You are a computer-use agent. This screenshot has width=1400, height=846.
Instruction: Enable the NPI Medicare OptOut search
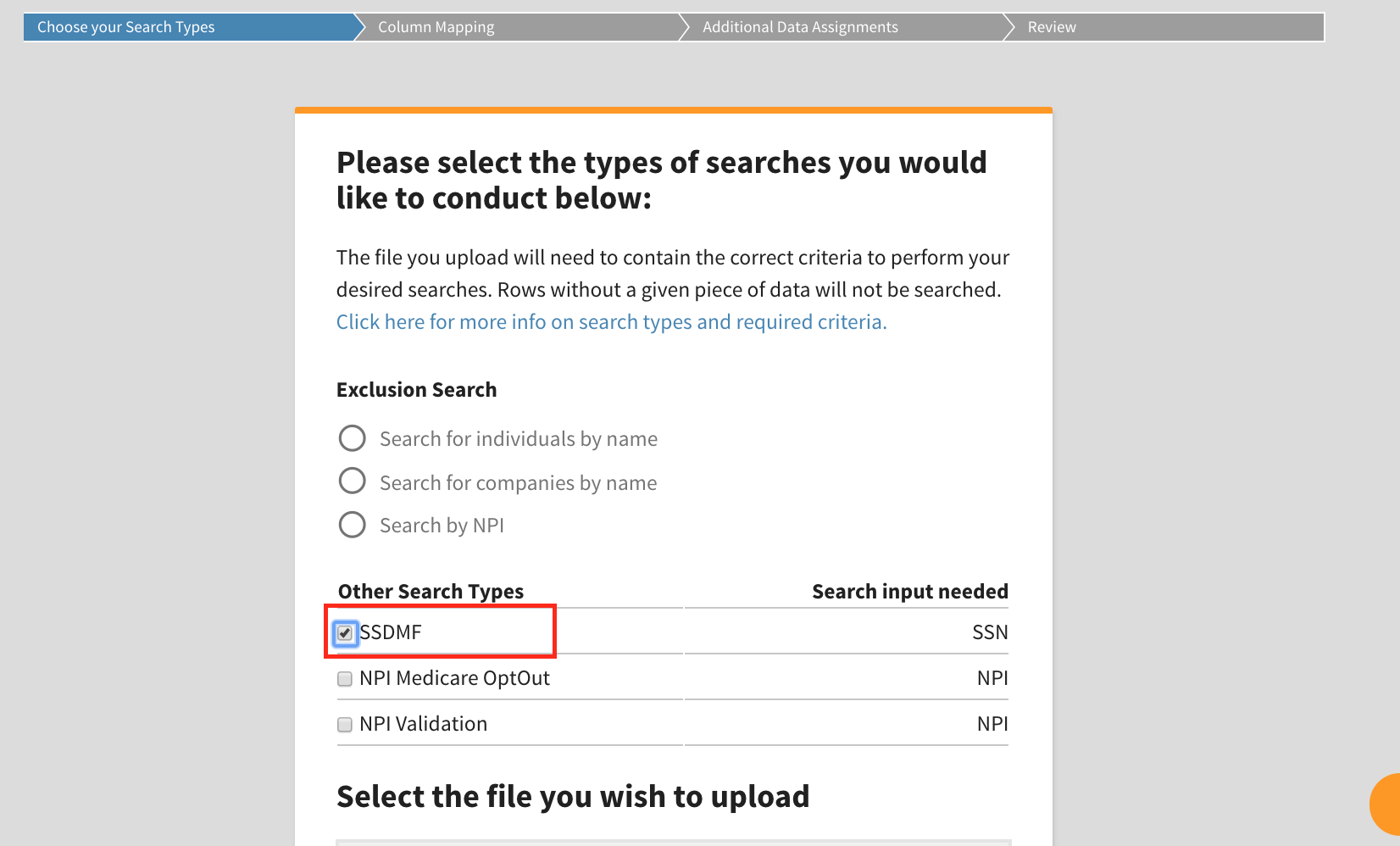coord(344,678)
